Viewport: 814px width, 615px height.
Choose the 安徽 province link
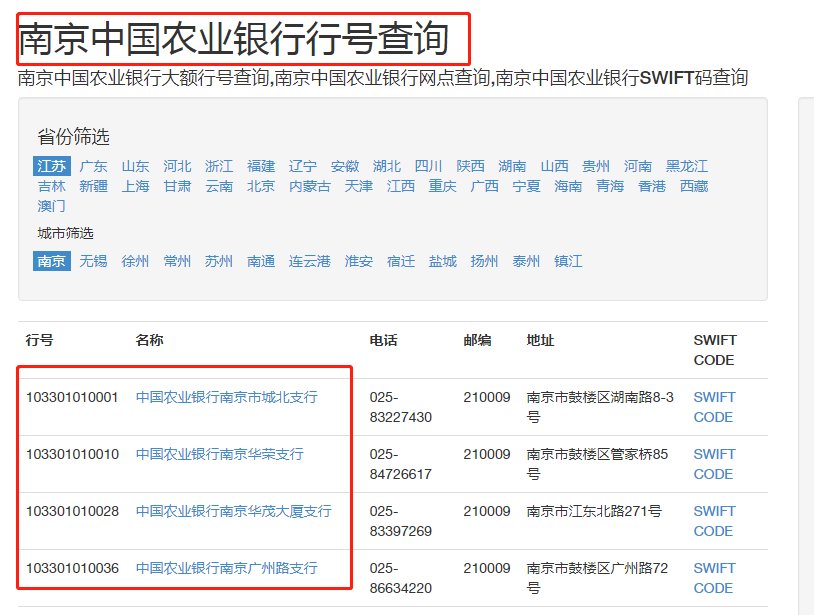coord(345,166)
